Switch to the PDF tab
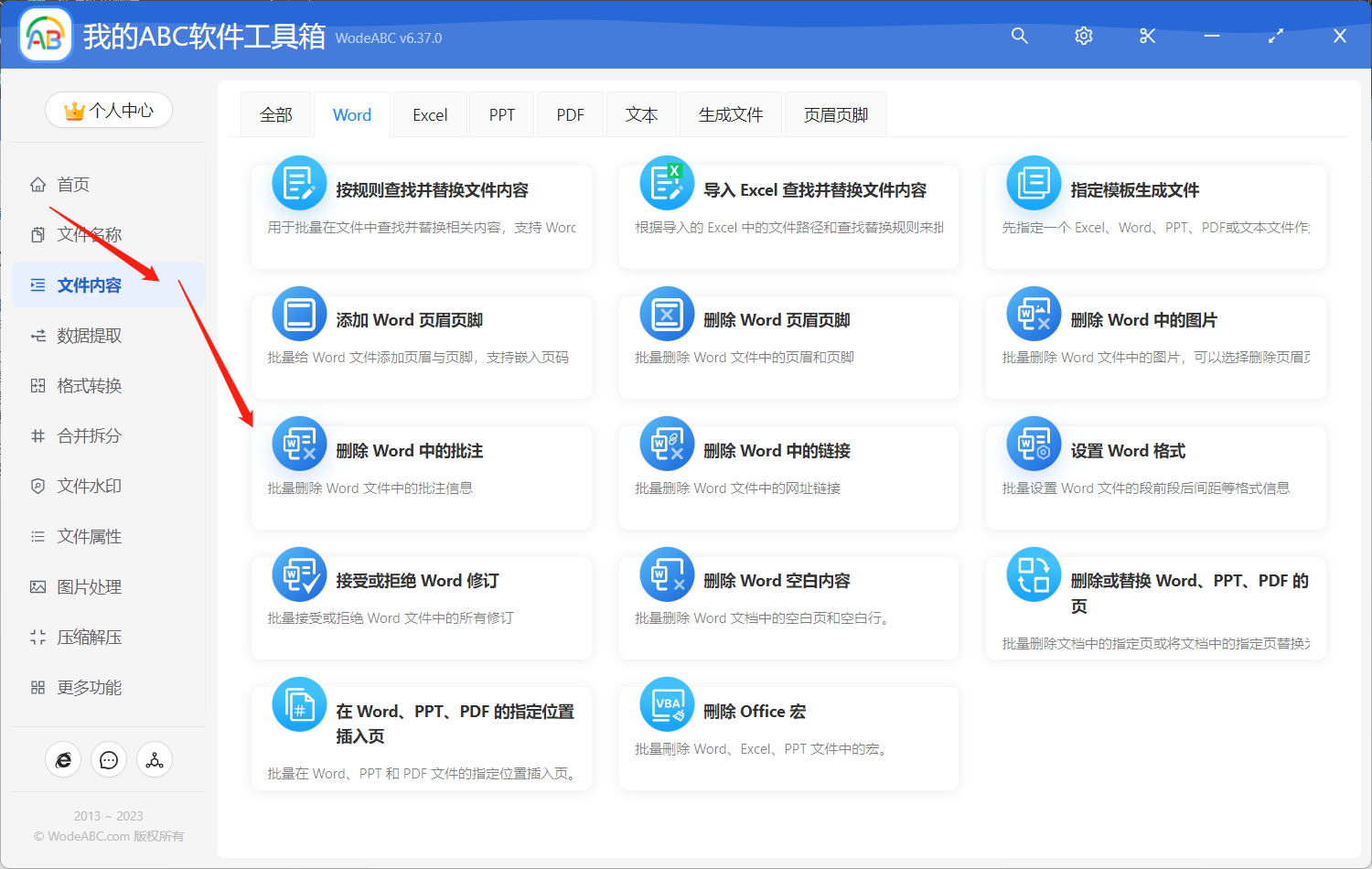This screenshot has height=869, width=1372. pyautogui.click(x=569, y=113)
